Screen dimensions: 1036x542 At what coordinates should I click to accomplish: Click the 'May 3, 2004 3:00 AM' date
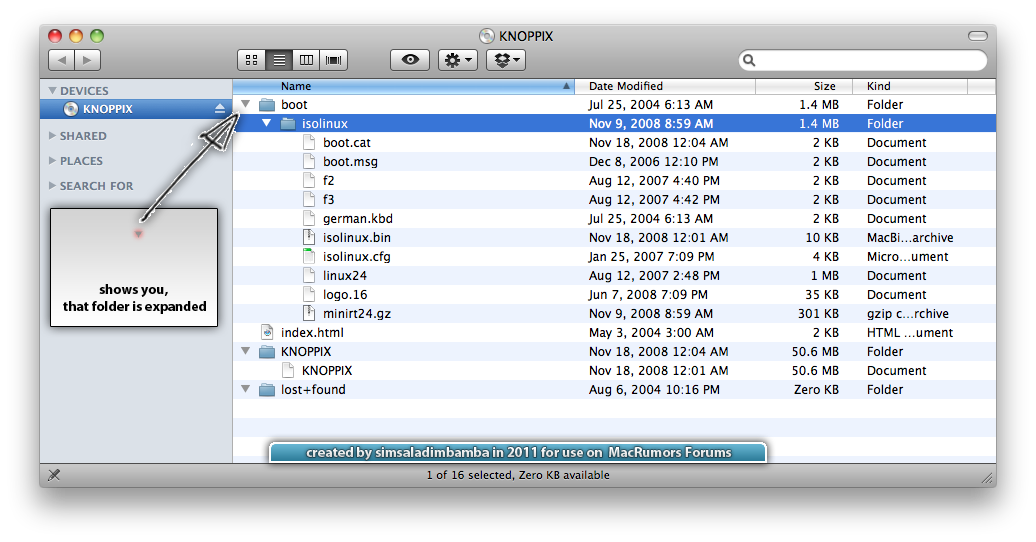click(x=651, y=332)
